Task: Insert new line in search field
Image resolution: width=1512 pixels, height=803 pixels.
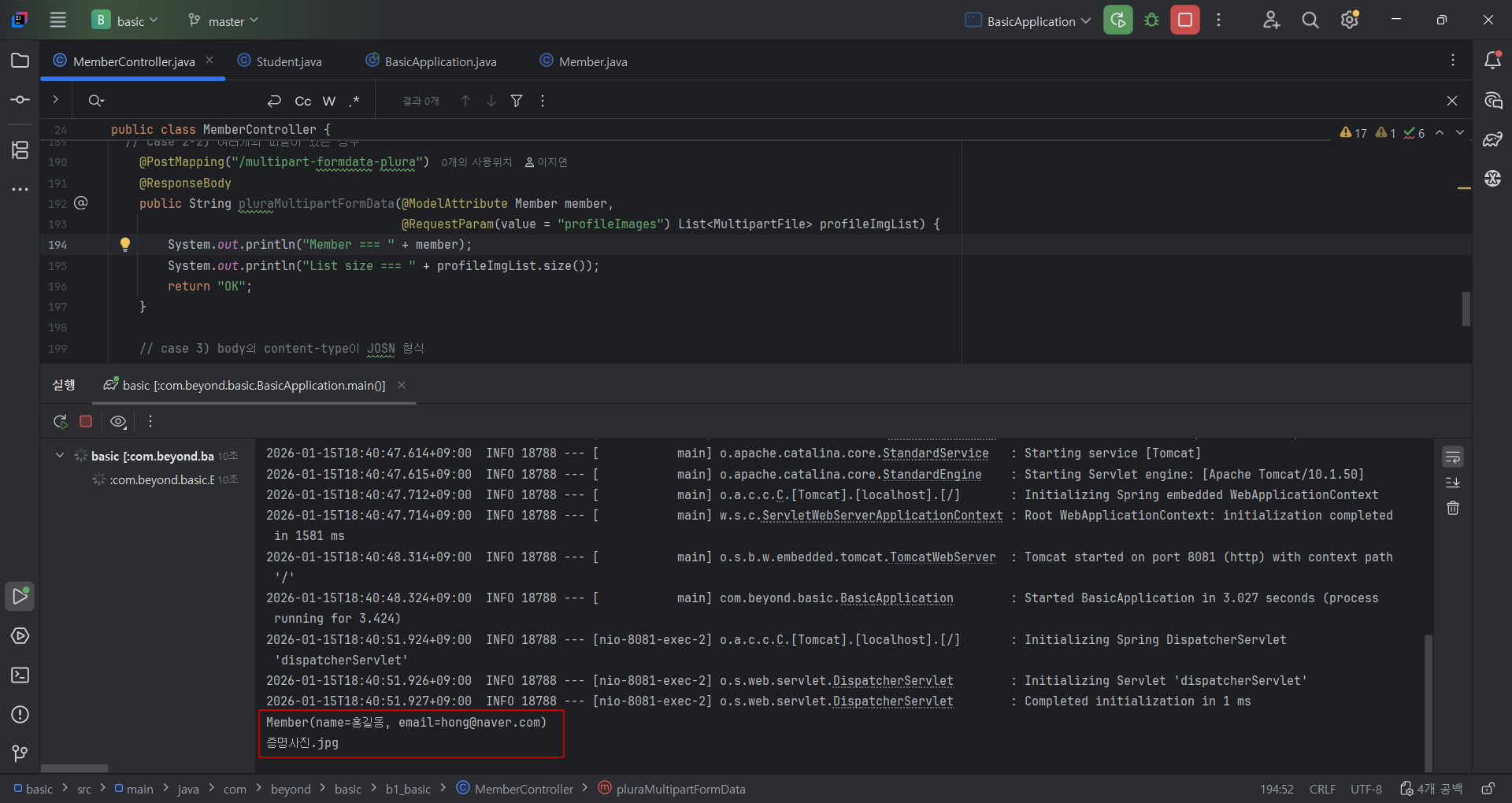Action: point(274,101)
